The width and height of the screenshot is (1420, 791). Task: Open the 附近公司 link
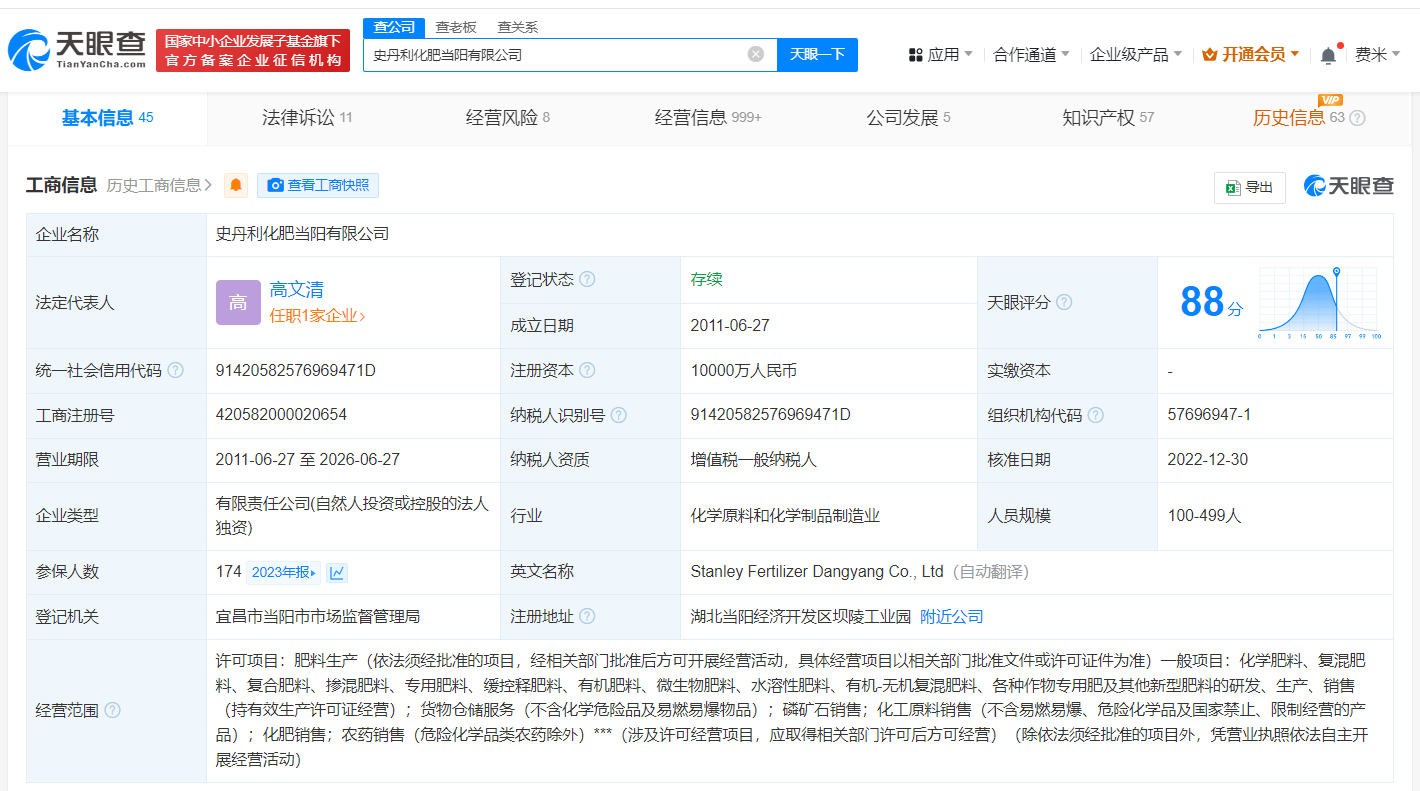coord(952,616)
